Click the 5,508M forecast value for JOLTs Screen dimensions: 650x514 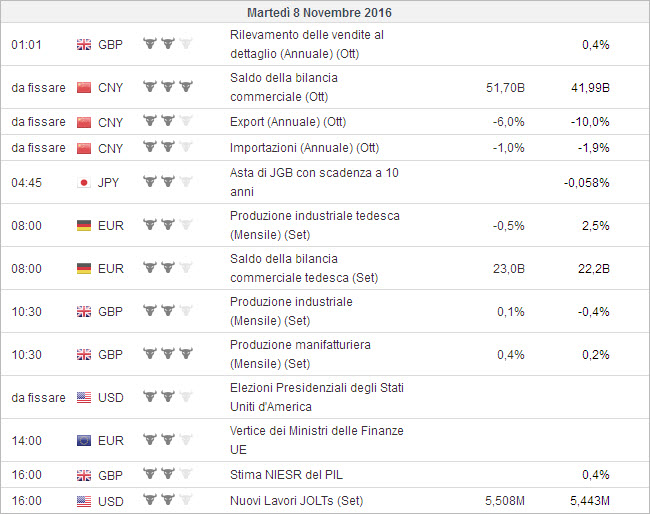point(504,500)
